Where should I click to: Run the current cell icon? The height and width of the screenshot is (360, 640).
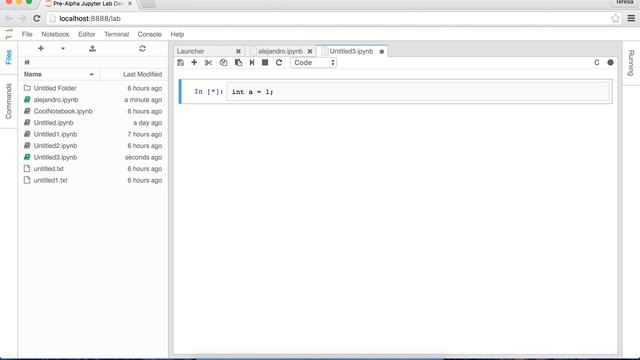[252, 62]
